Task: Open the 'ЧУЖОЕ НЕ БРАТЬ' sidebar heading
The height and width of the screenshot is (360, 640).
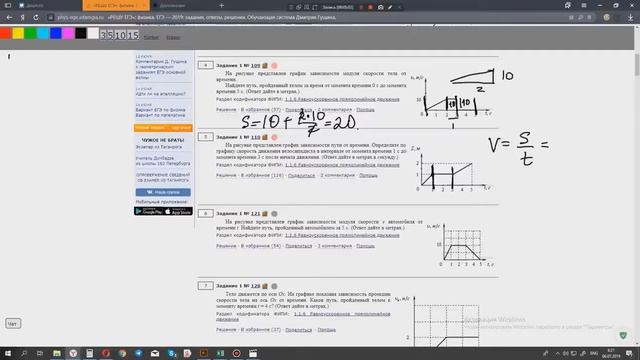Action: tap(163, 140)
